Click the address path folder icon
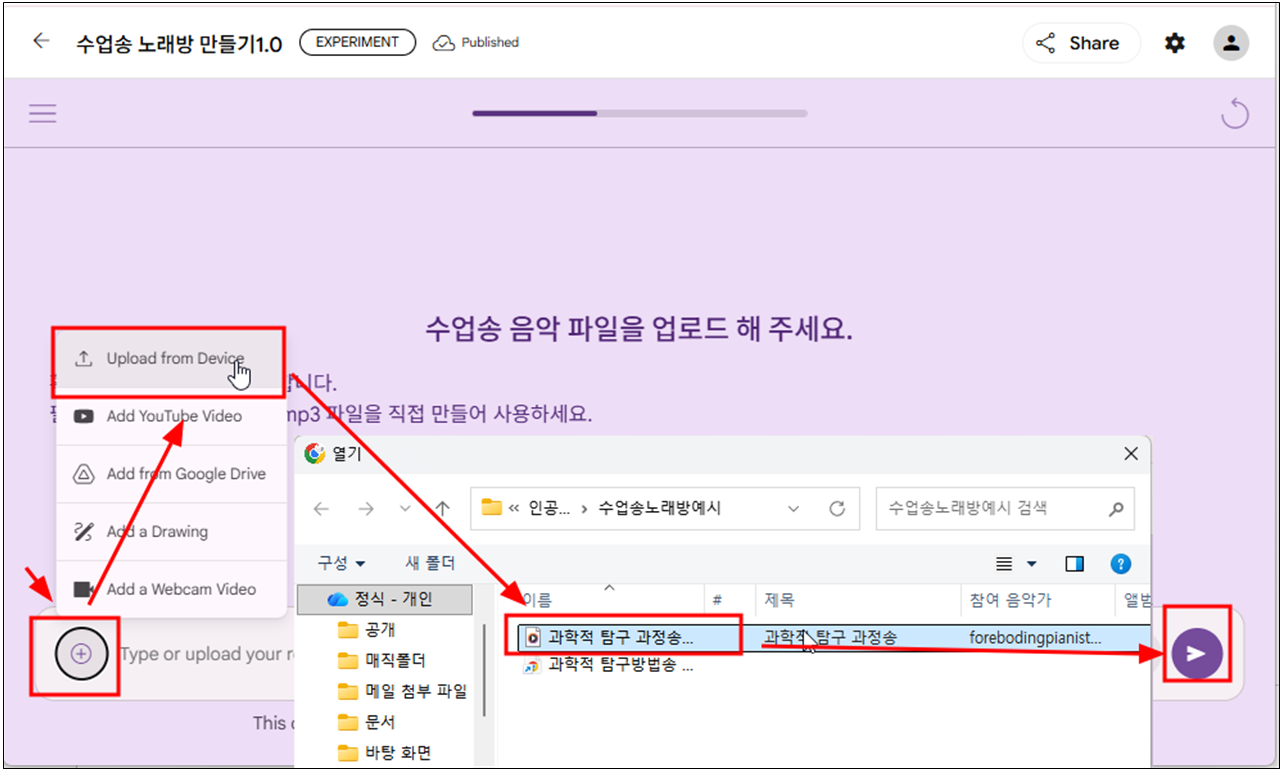 click(x=491, y=507)
